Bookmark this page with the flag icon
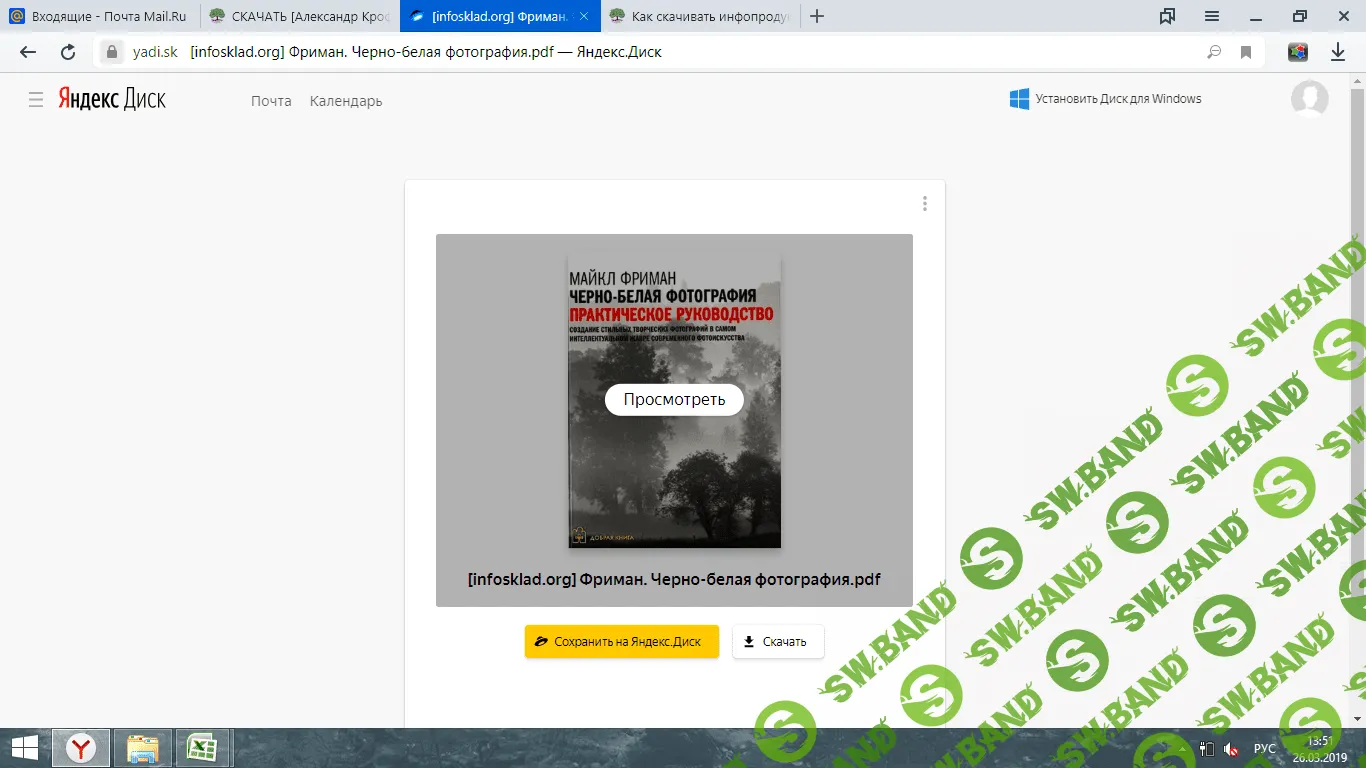1366x768 pixels. [x=1246, y=52]
